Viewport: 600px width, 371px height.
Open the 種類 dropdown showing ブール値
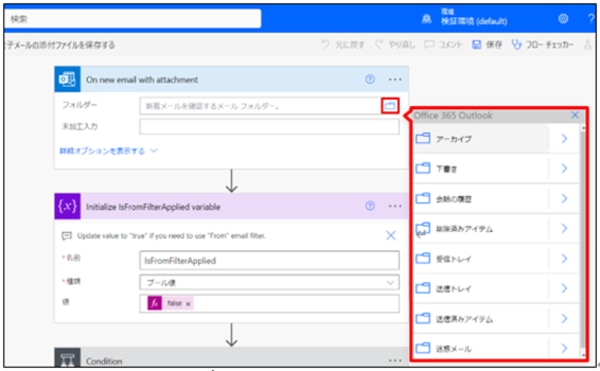[x=269, y=283]
